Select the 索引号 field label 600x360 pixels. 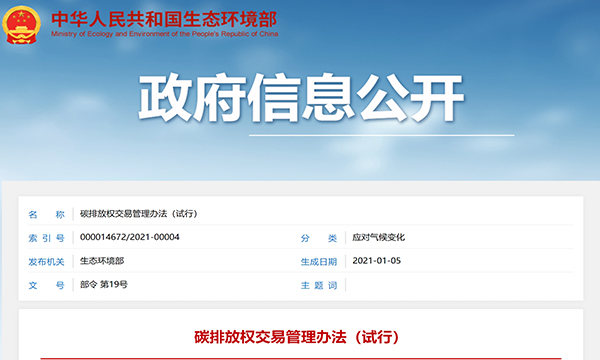coord(46,238)
